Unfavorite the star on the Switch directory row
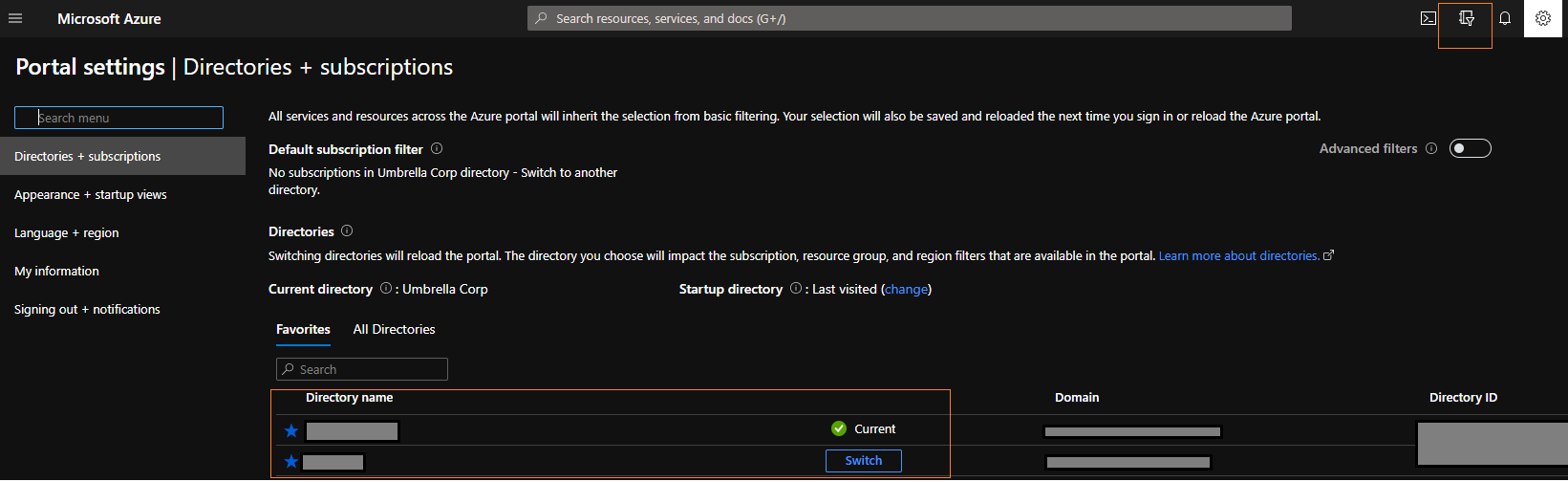This screenshot has width=1568, height=482. (x=291, y=462)
